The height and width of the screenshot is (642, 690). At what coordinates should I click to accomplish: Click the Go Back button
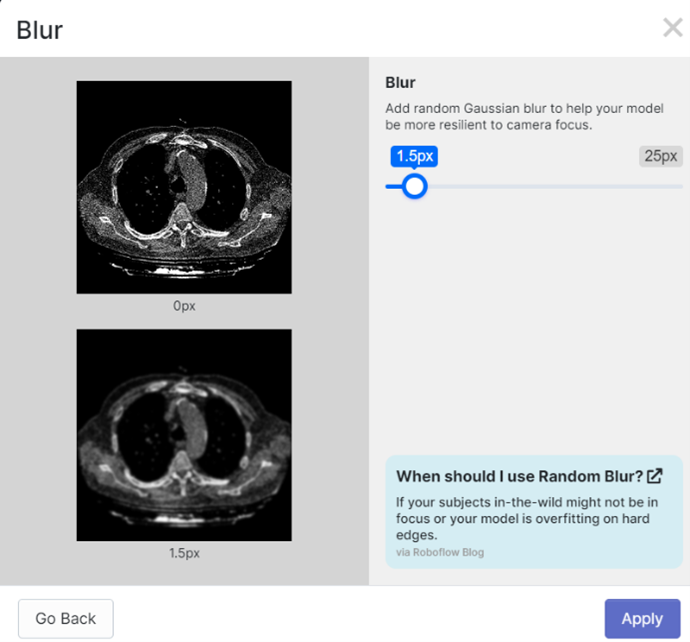(66, 618)
